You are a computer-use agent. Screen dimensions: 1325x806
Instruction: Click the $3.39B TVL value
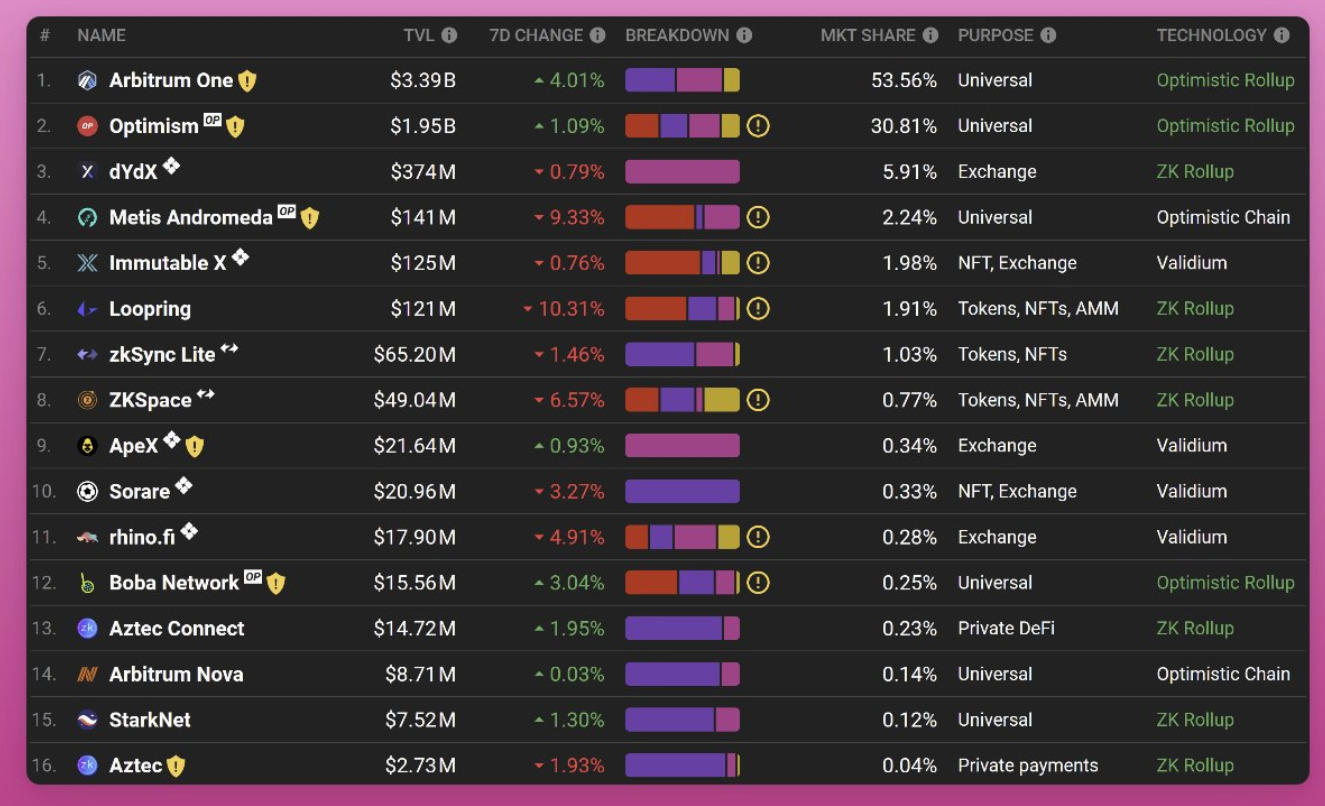[423, 81]
